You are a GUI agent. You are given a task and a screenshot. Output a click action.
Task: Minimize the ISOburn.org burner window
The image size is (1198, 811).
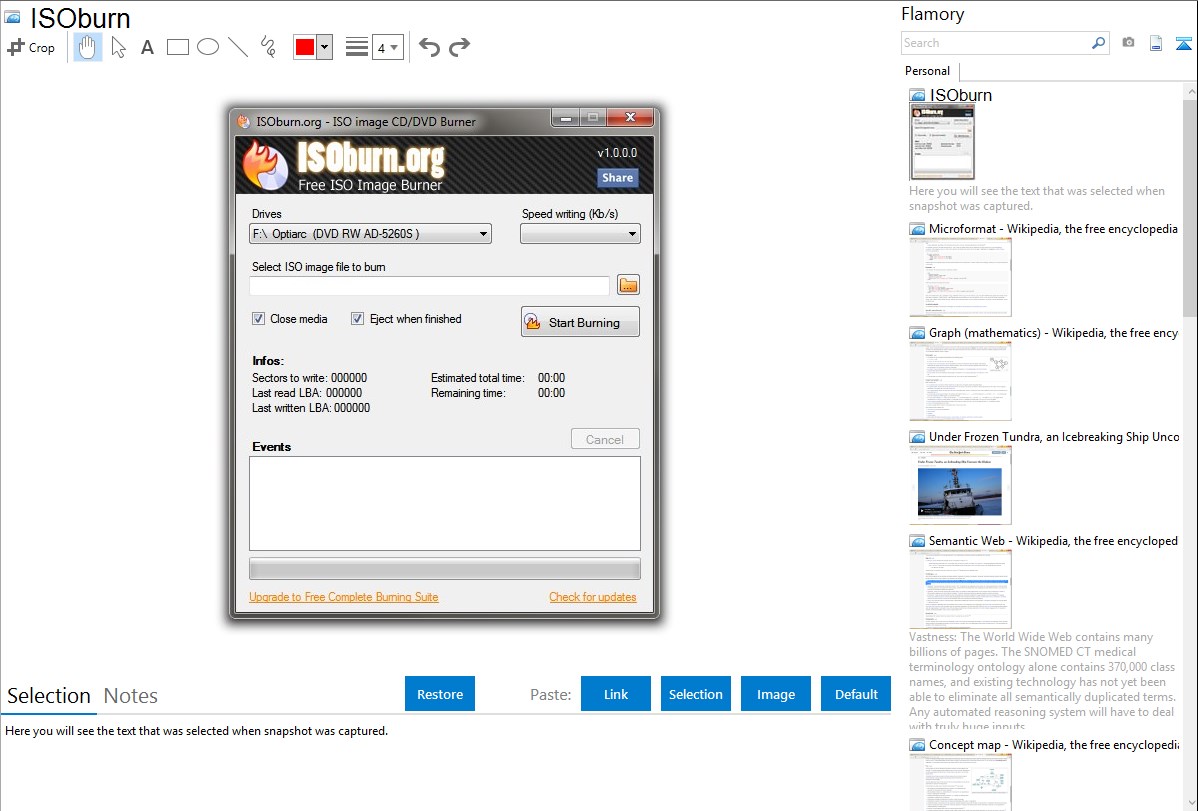click(566, 118)
